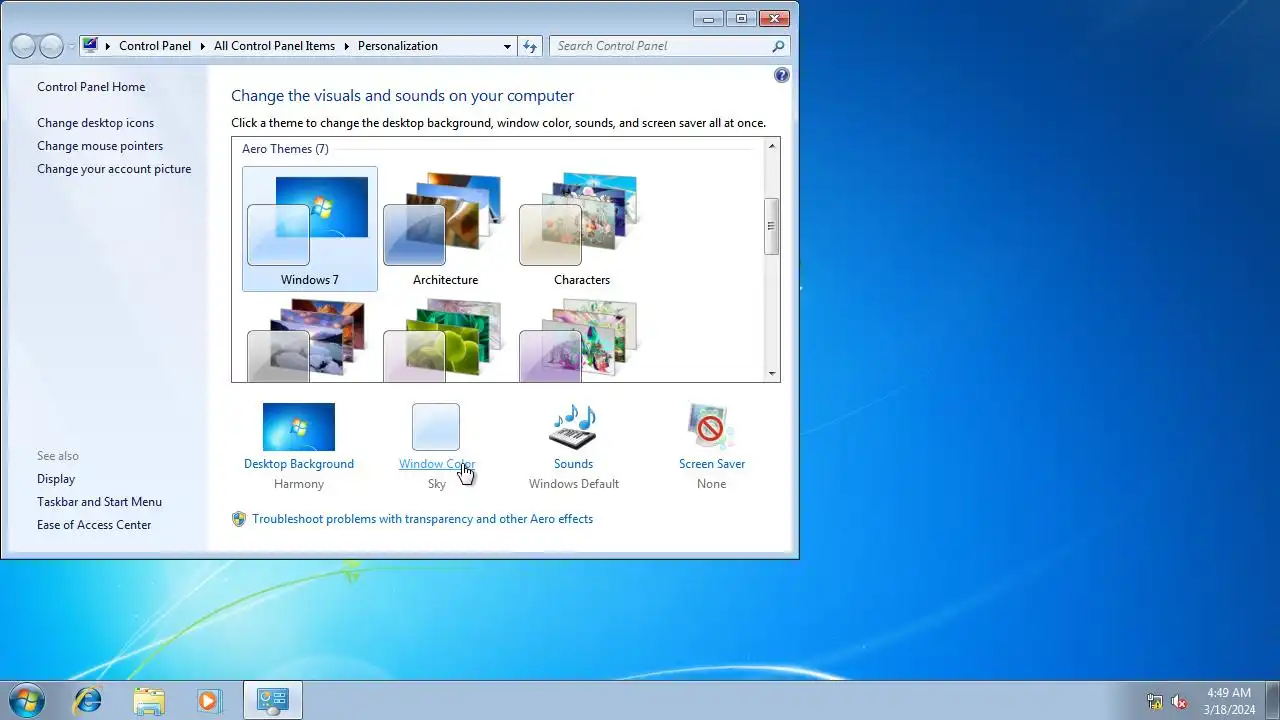Click the shield icon beside Troubleshoot link
This screenshot has width=1280, height=720.
[239, 519]
